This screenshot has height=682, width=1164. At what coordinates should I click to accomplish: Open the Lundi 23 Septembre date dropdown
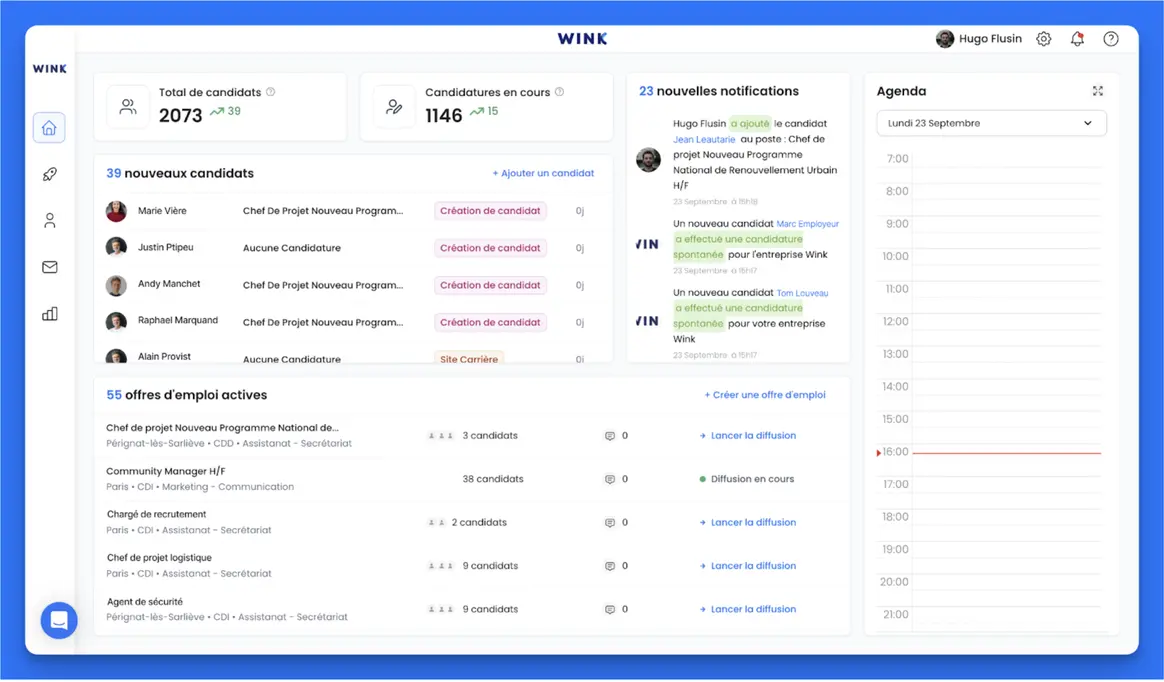click(990, 123)
